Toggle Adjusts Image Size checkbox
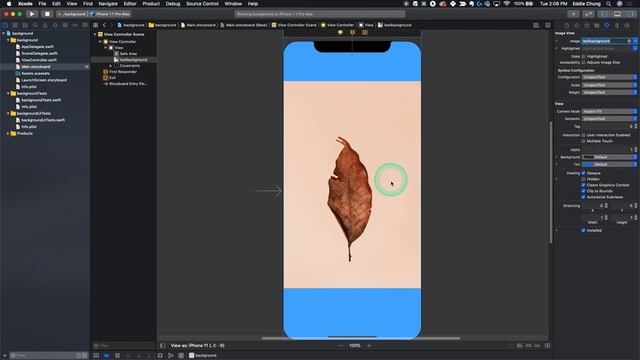This screenshot has height=360, width=640. (x=583, y=62)
